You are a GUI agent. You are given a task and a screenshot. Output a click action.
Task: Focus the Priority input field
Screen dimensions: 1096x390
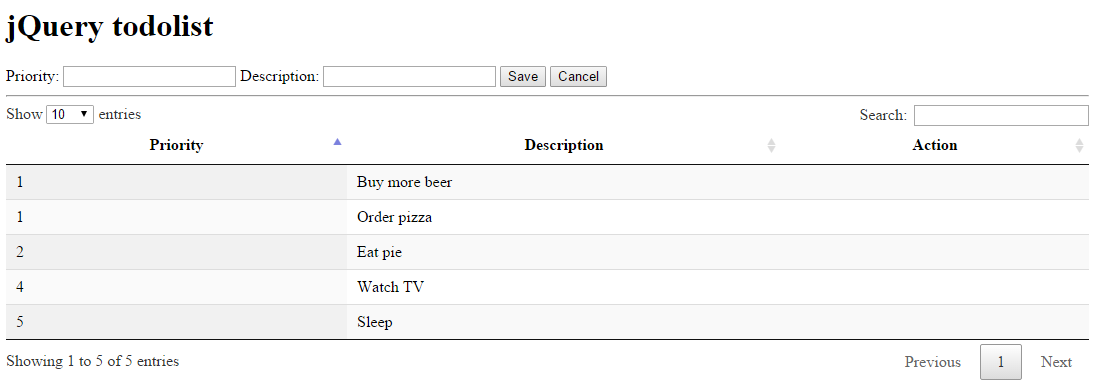click(x=149, y=76)
